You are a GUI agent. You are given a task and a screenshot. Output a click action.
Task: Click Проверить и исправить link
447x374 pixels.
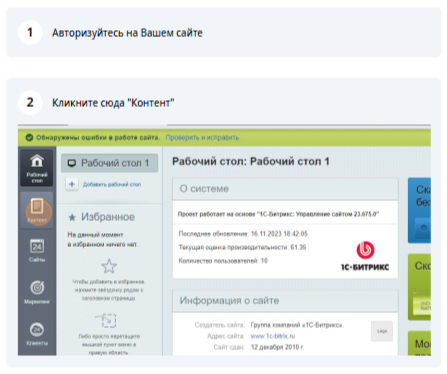point(202,138)
